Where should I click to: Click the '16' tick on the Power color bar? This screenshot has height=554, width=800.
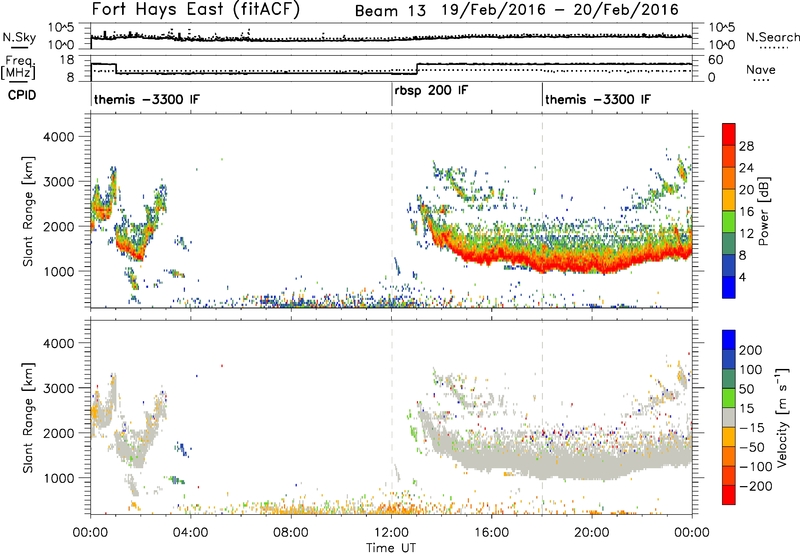746,212
